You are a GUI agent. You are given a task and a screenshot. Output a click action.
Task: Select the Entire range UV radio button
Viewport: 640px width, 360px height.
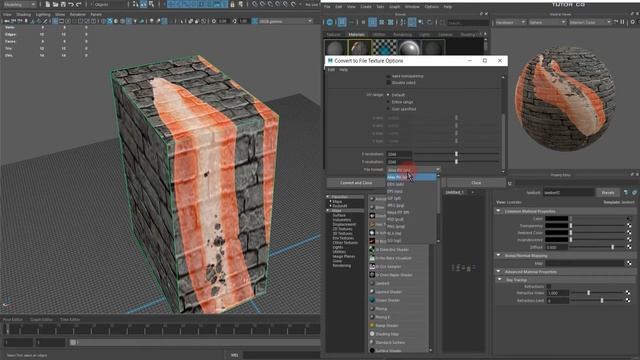[388, 102]
